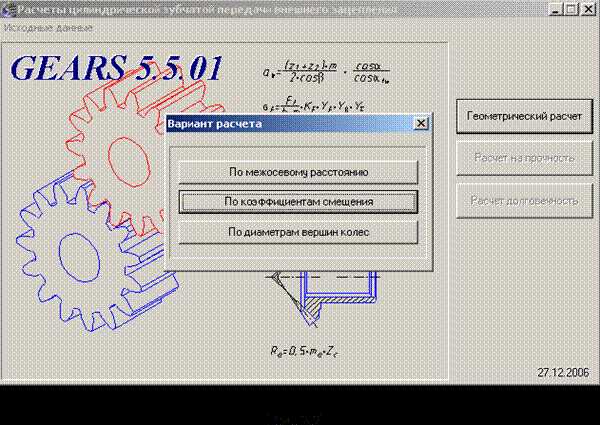Select "По коэффициентам смещения" option
Screen dimensions: 600x425
coord(298,201)
